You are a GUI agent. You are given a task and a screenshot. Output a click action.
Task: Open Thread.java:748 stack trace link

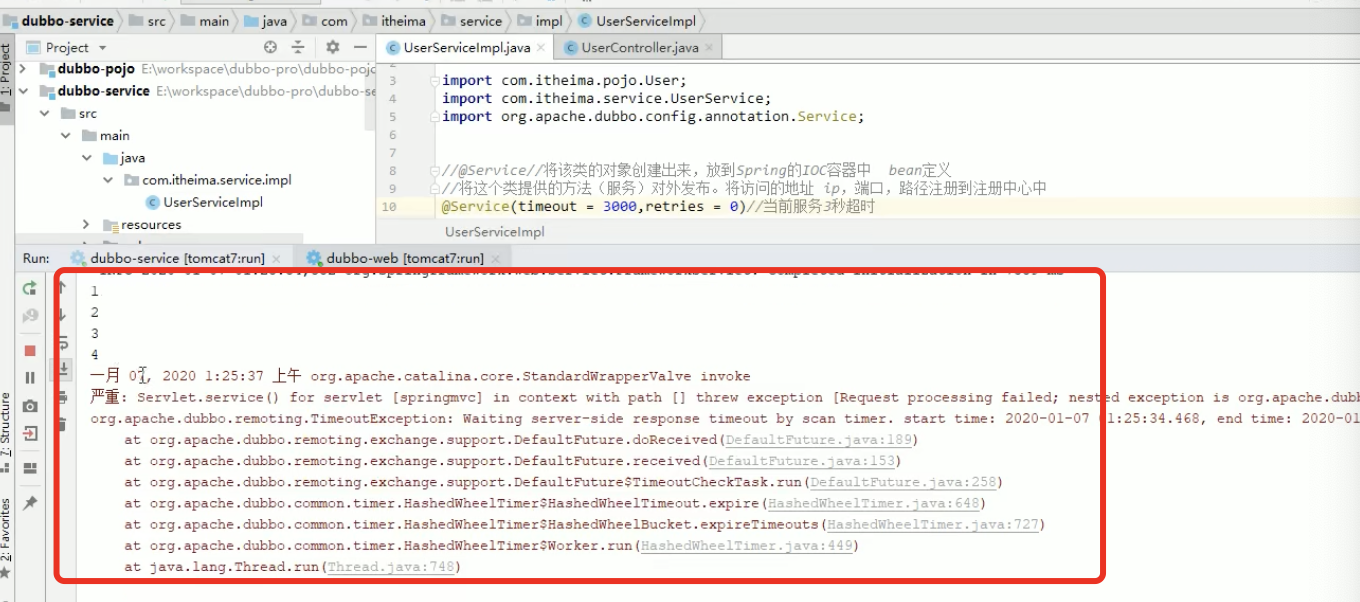pyautogui.click(x=391, y=566)
